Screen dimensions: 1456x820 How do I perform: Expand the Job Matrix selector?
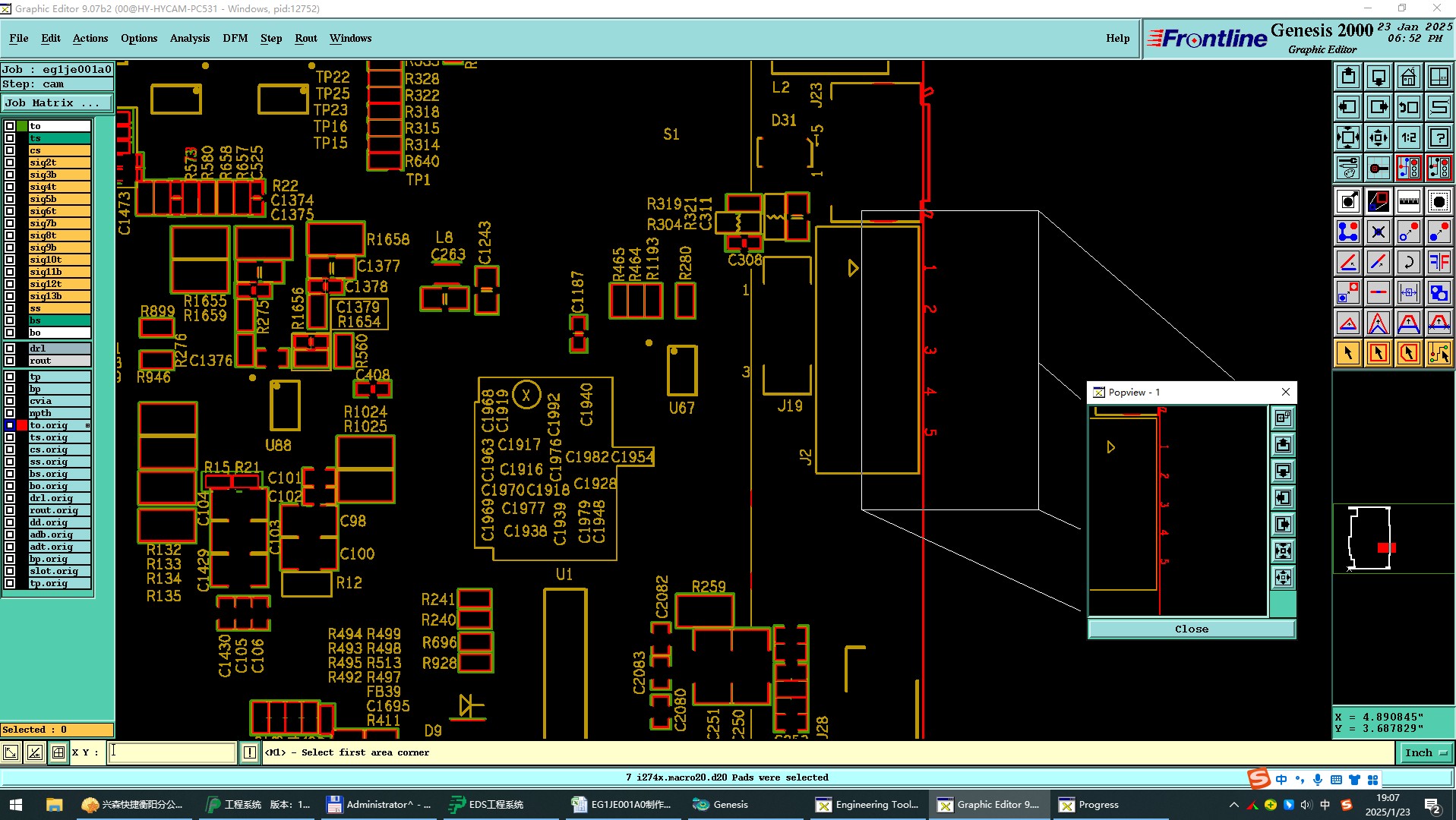(x=57, y=102)
